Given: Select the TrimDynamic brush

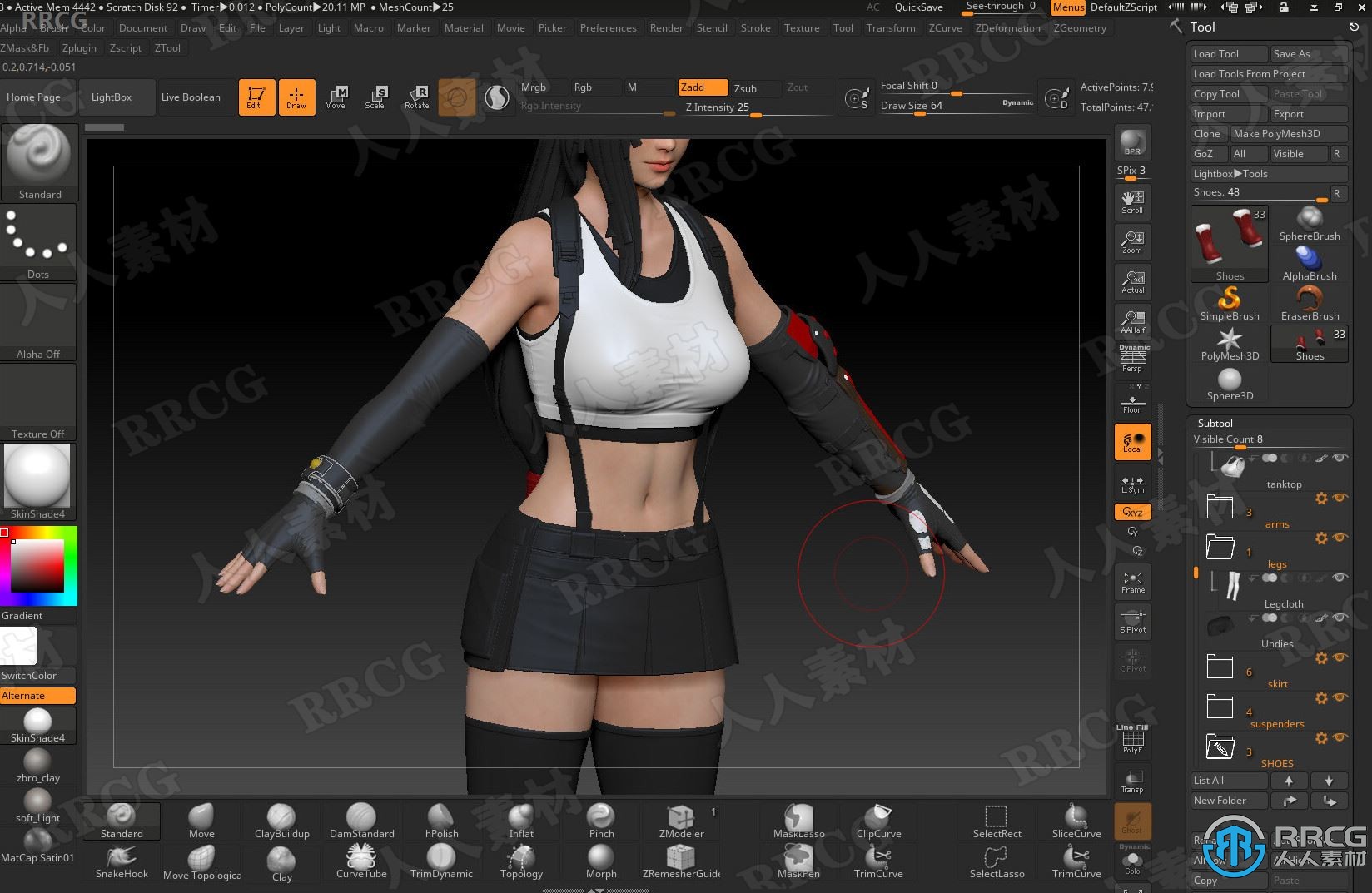Looking at the screenshot, I should pyautogui.click(x=441, y=861).
